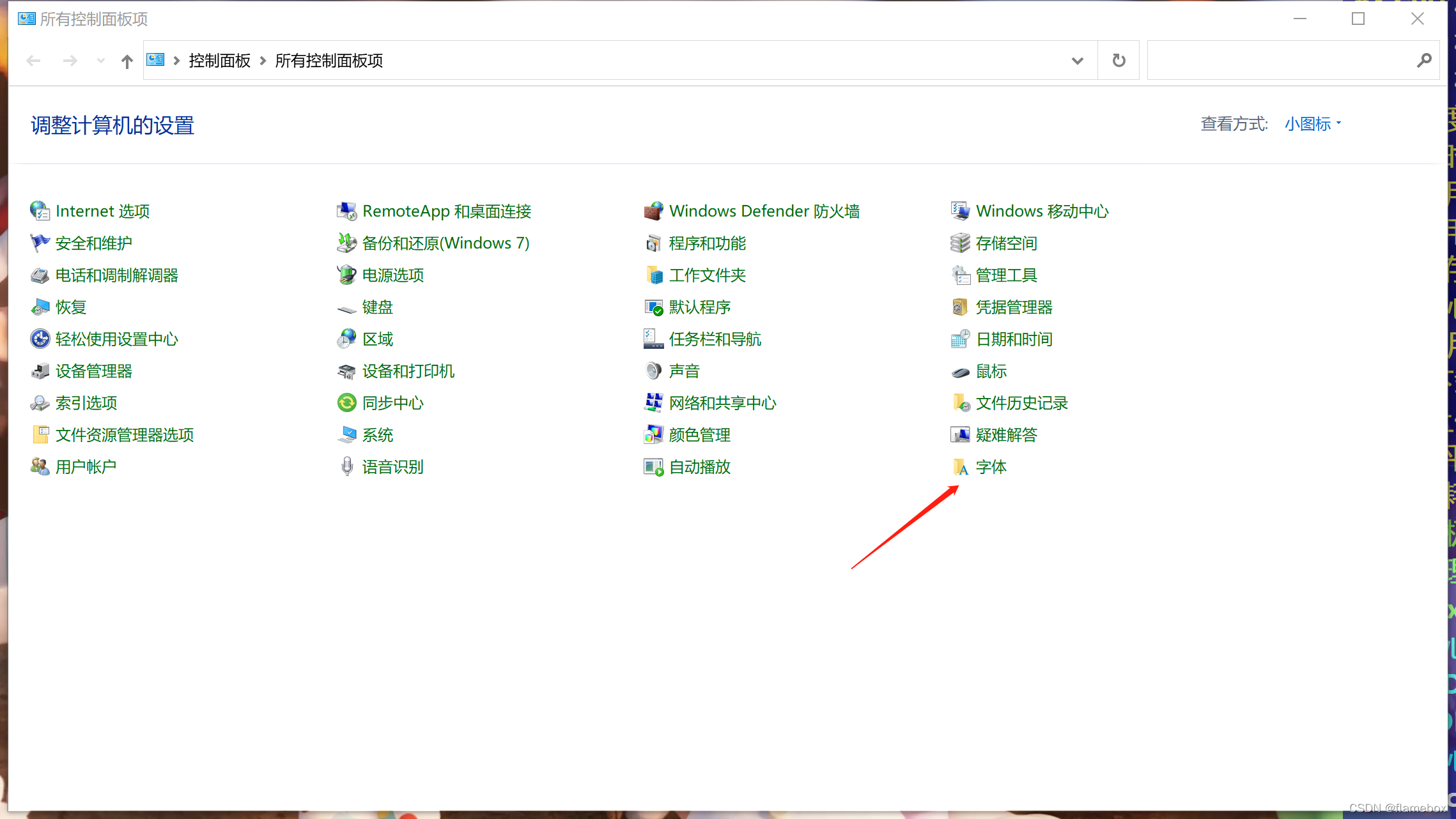This screenshot has height=819, width=1456.
Task: Open the recent locations dropdown arrow
Action: pyautogui.click(x=100, y=61)
